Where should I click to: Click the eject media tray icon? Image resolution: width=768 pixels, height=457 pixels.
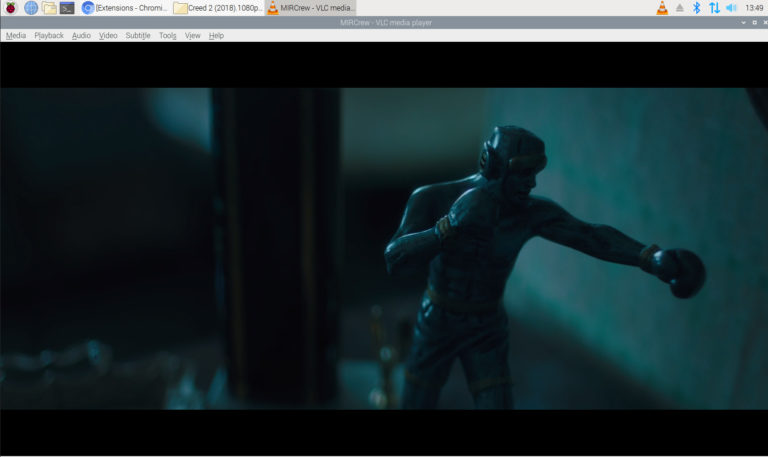click(x=680, y=8)
